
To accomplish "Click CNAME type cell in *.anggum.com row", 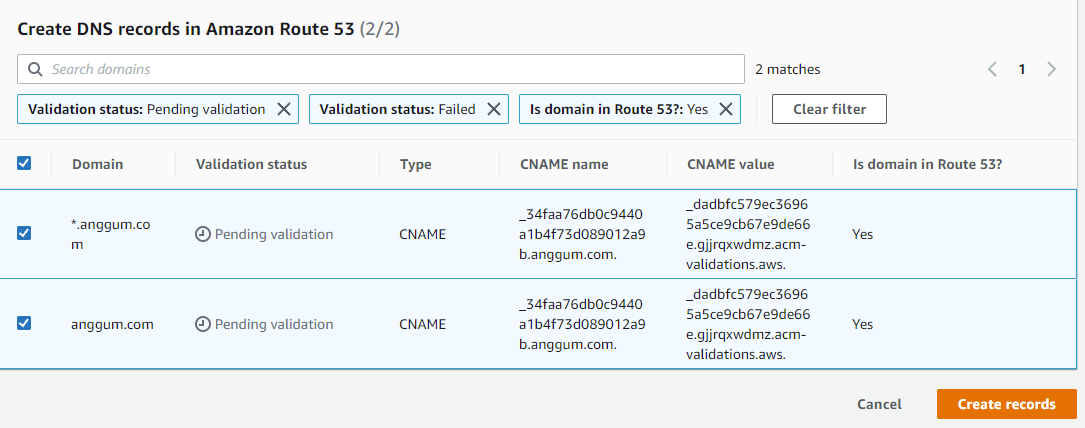I will click(x=422, y=234).
